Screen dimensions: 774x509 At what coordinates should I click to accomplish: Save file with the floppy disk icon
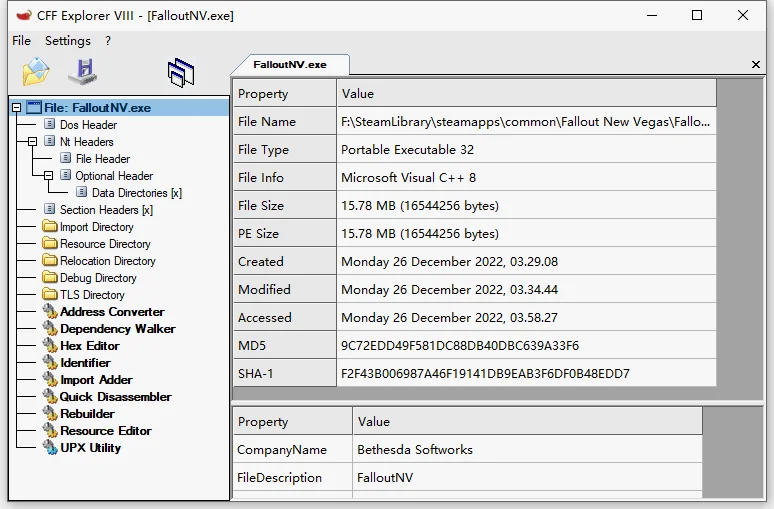tap(83, 72)
